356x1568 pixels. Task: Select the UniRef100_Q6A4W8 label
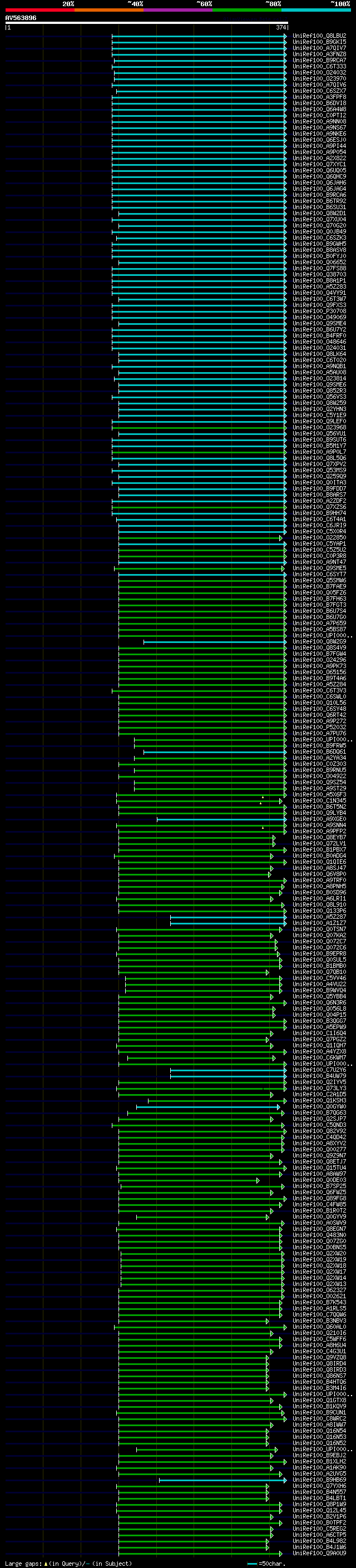(x=319, y=110)
